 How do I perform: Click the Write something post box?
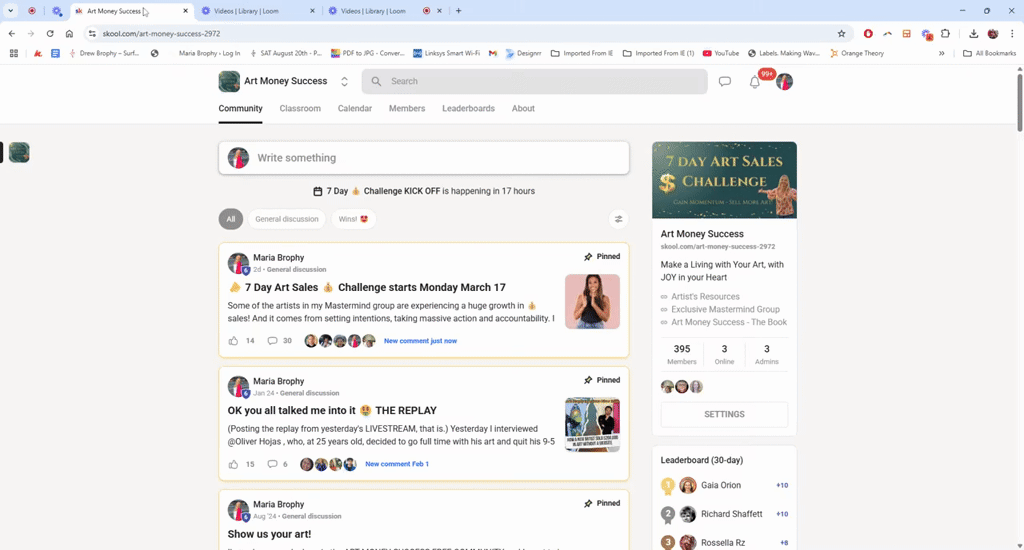point(424,158)
